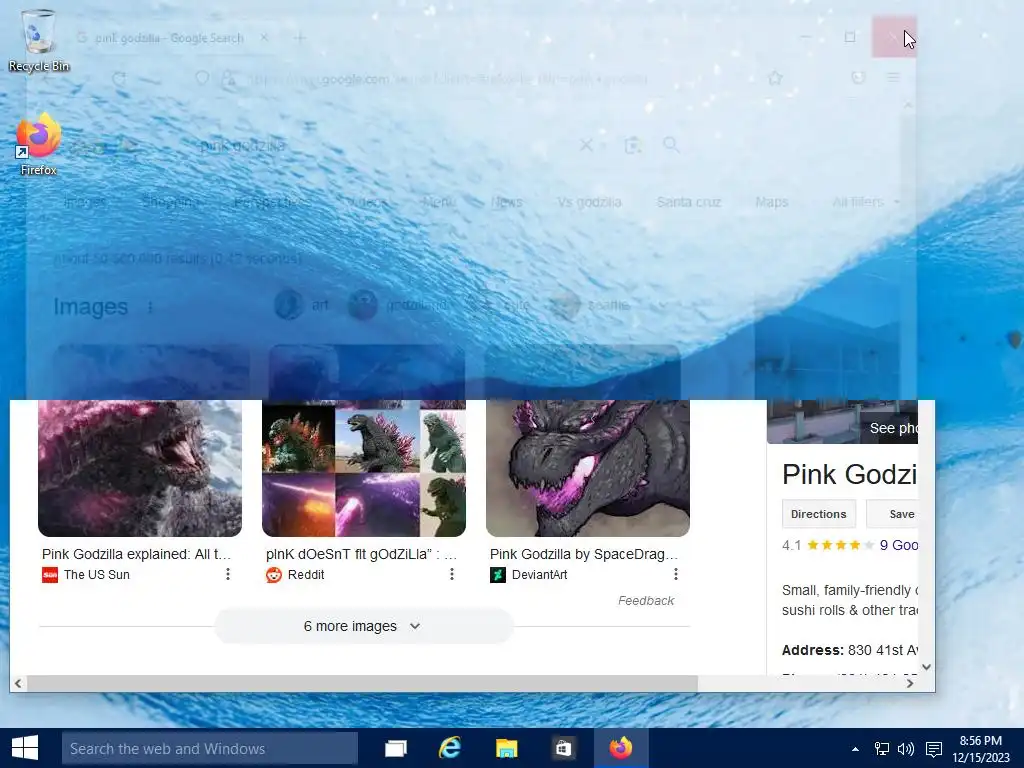Open a new tab with the faded plus button
The height and width of the screenshot is (768, 1024).
(300, 38)
